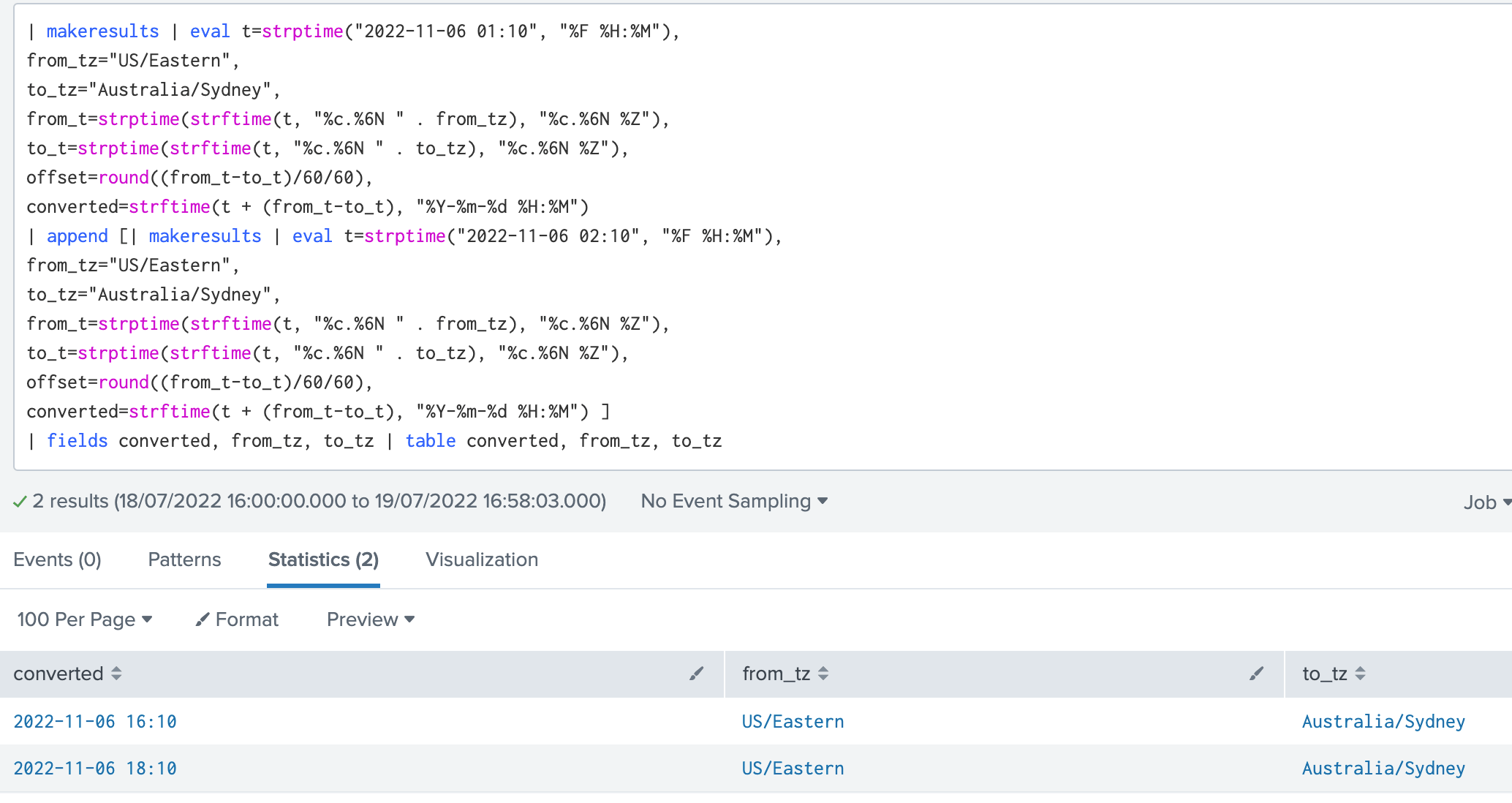1512x803 pixels.
Task: Click the sort arrows on the converted column
Action: point(116,674)
